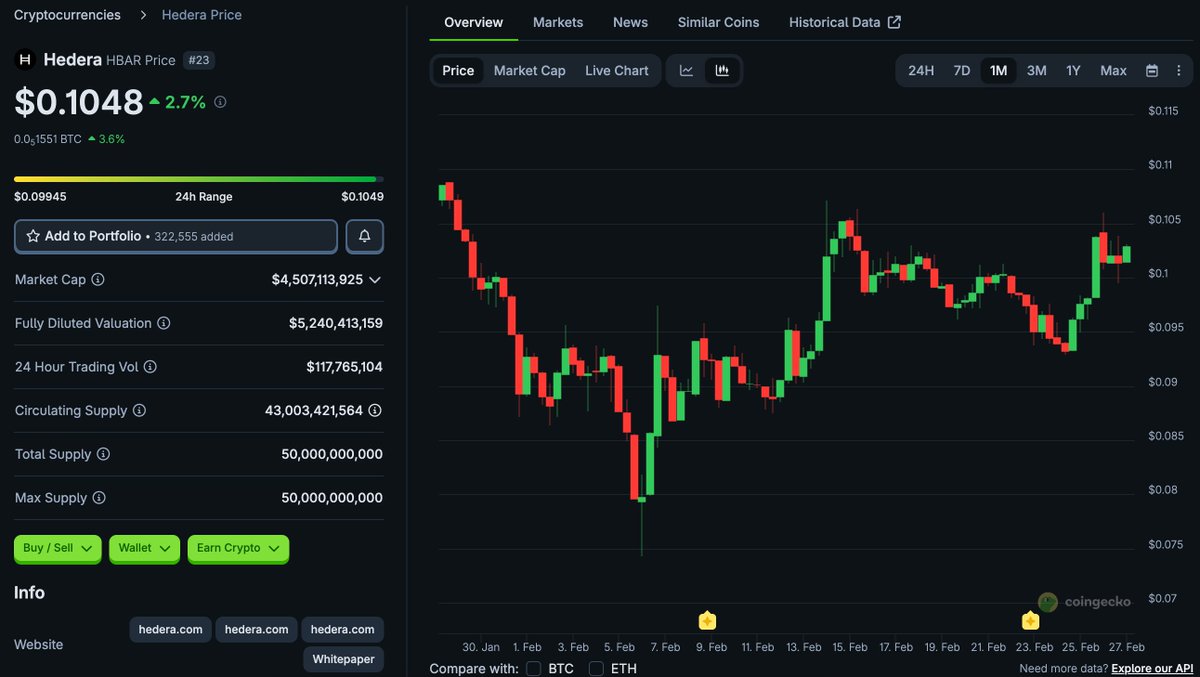This screenshot has height=677, width=1200.
Task: Set chart range to 24H
Action: tap(921, 70)
